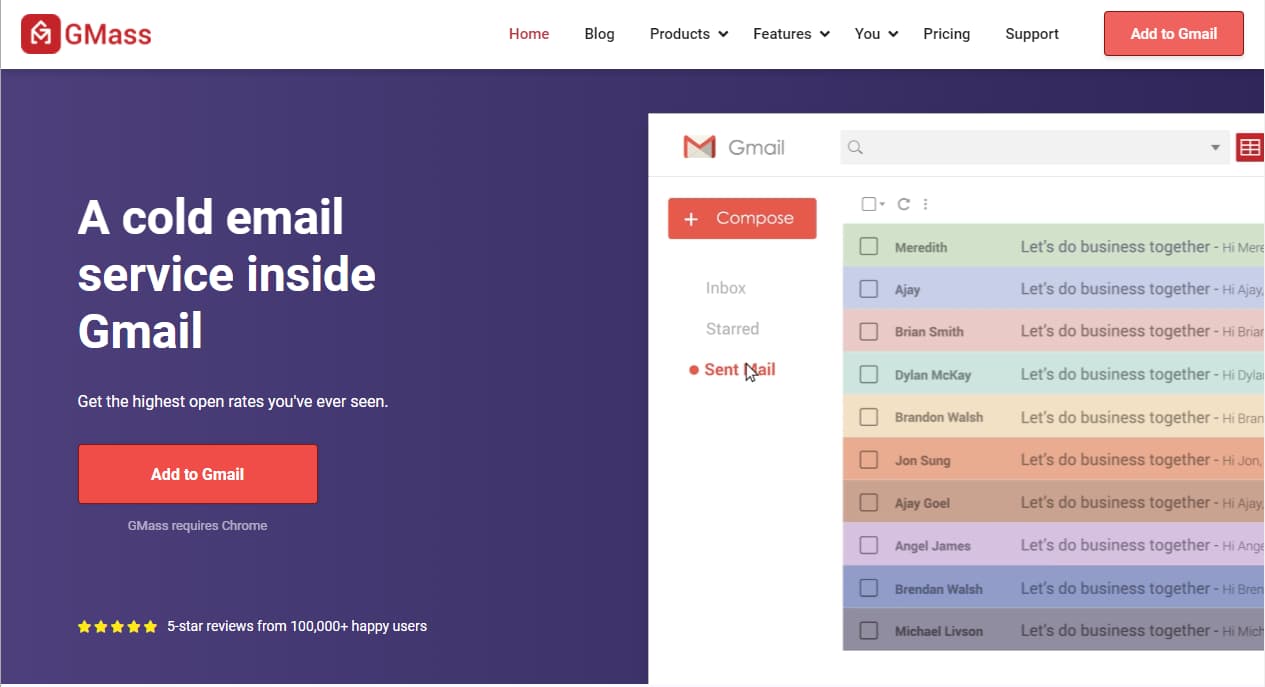
Task: Click the Gmail envelope logo
Action: point(699,147)
